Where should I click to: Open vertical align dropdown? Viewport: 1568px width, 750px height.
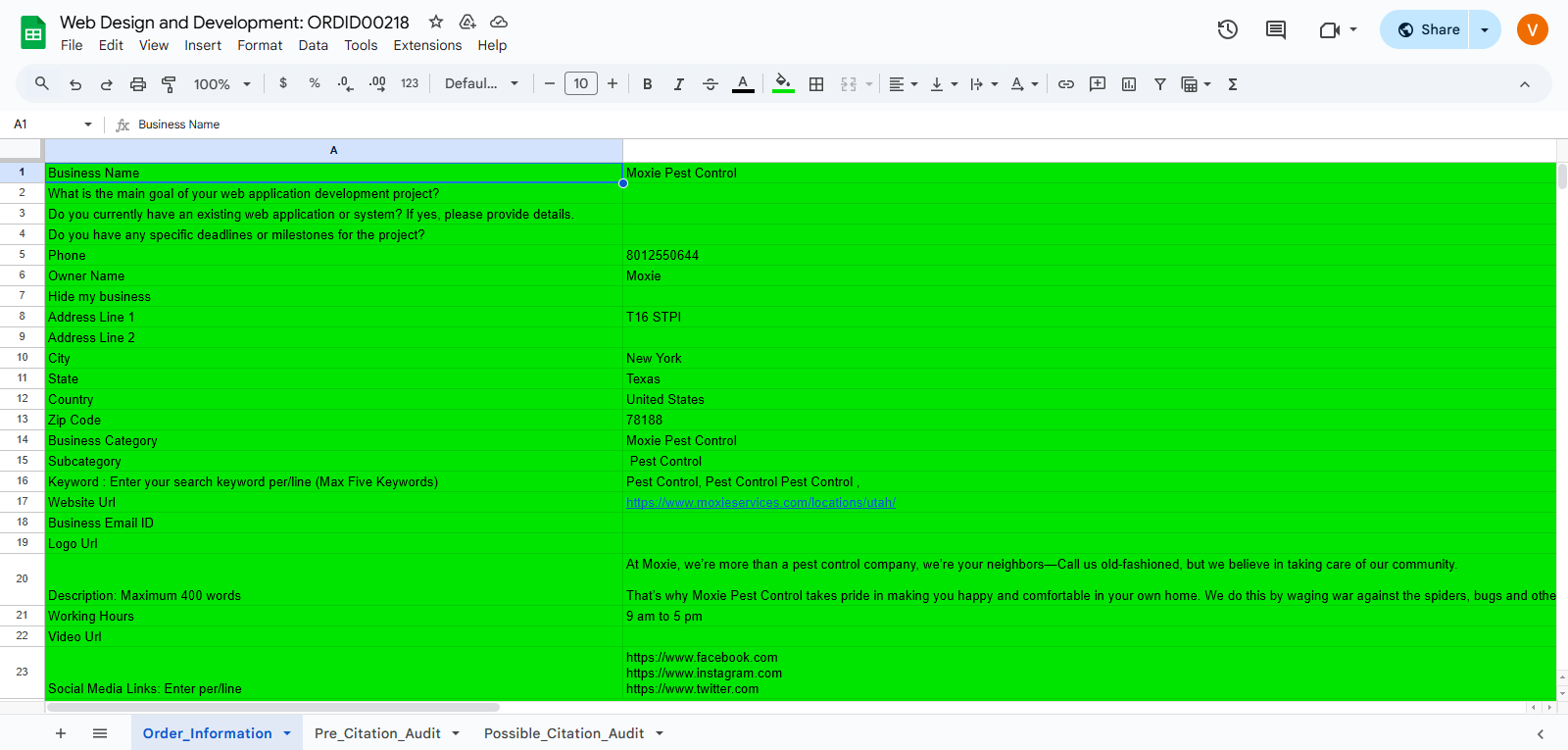point(944,84)
